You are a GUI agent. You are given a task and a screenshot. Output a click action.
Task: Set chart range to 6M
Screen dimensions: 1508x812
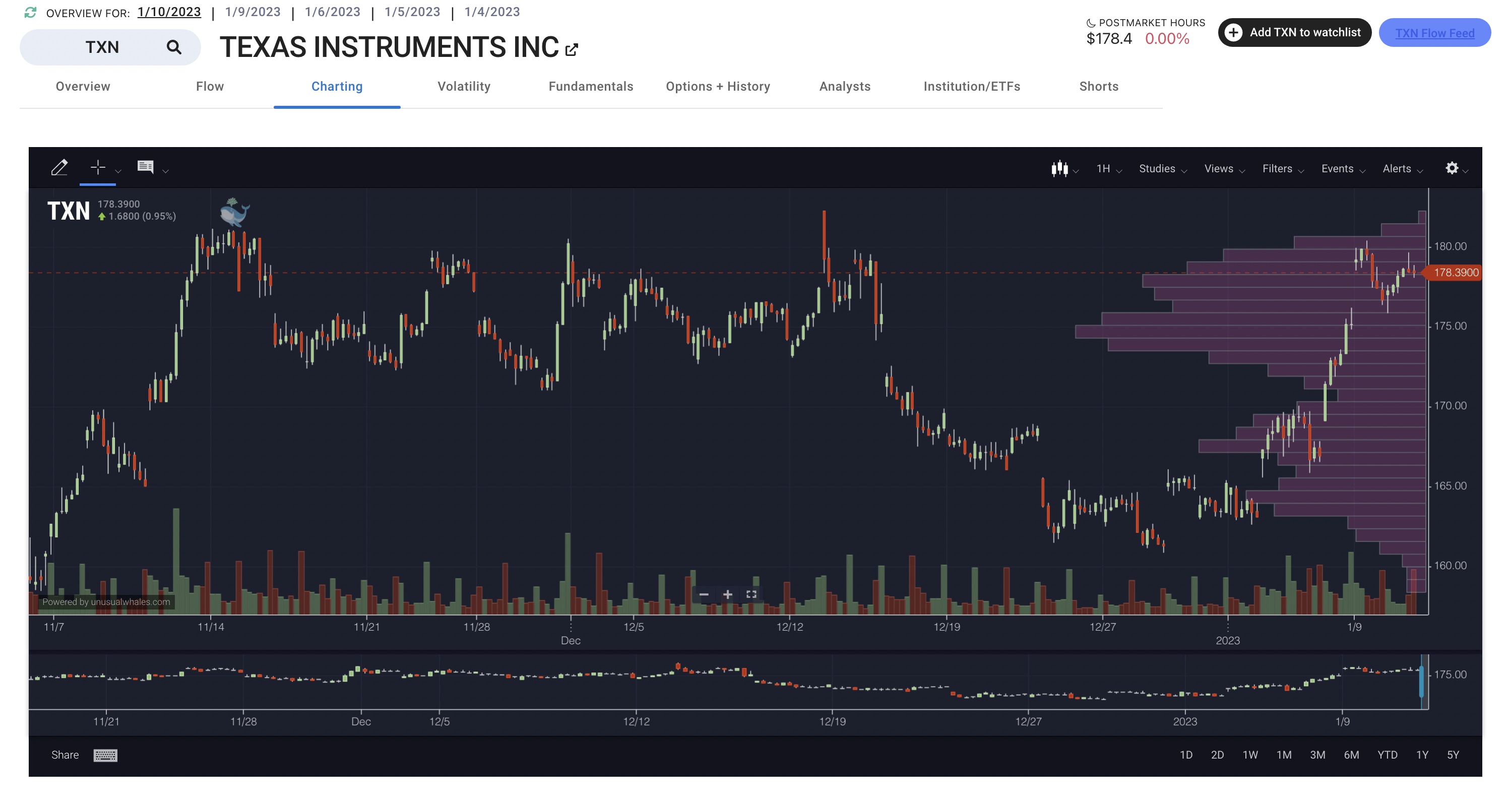(1352, 755)
